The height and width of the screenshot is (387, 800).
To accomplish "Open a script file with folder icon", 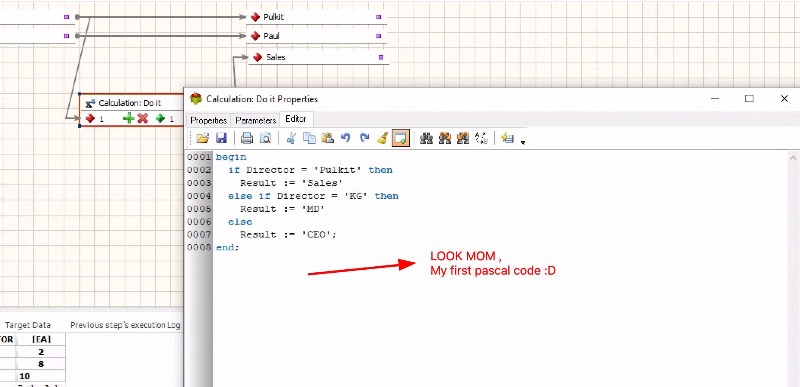I will [x=203, y=138].
